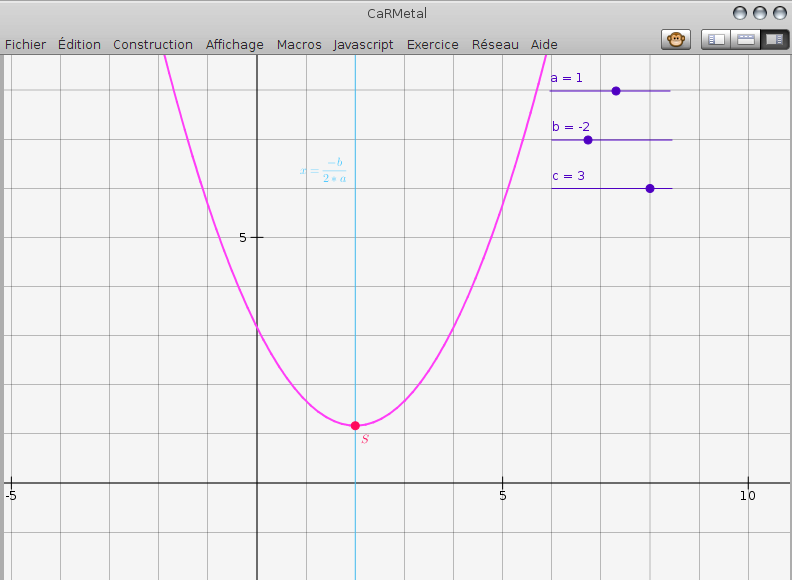Click the slider handle for c = 3
Image resolution: width=792 pixels, height=580 pixels.
[x=650, y=188]
